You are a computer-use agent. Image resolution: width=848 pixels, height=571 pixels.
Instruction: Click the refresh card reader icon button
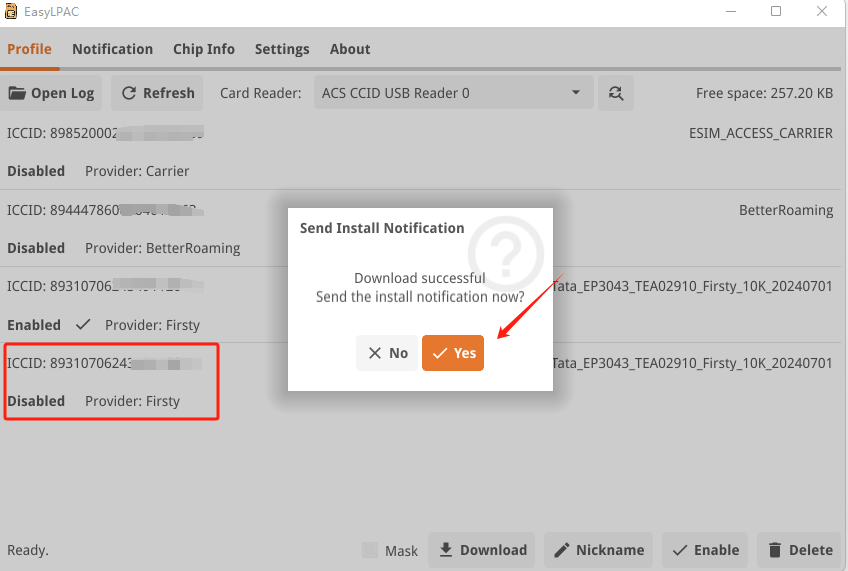[x=616, y=93]
